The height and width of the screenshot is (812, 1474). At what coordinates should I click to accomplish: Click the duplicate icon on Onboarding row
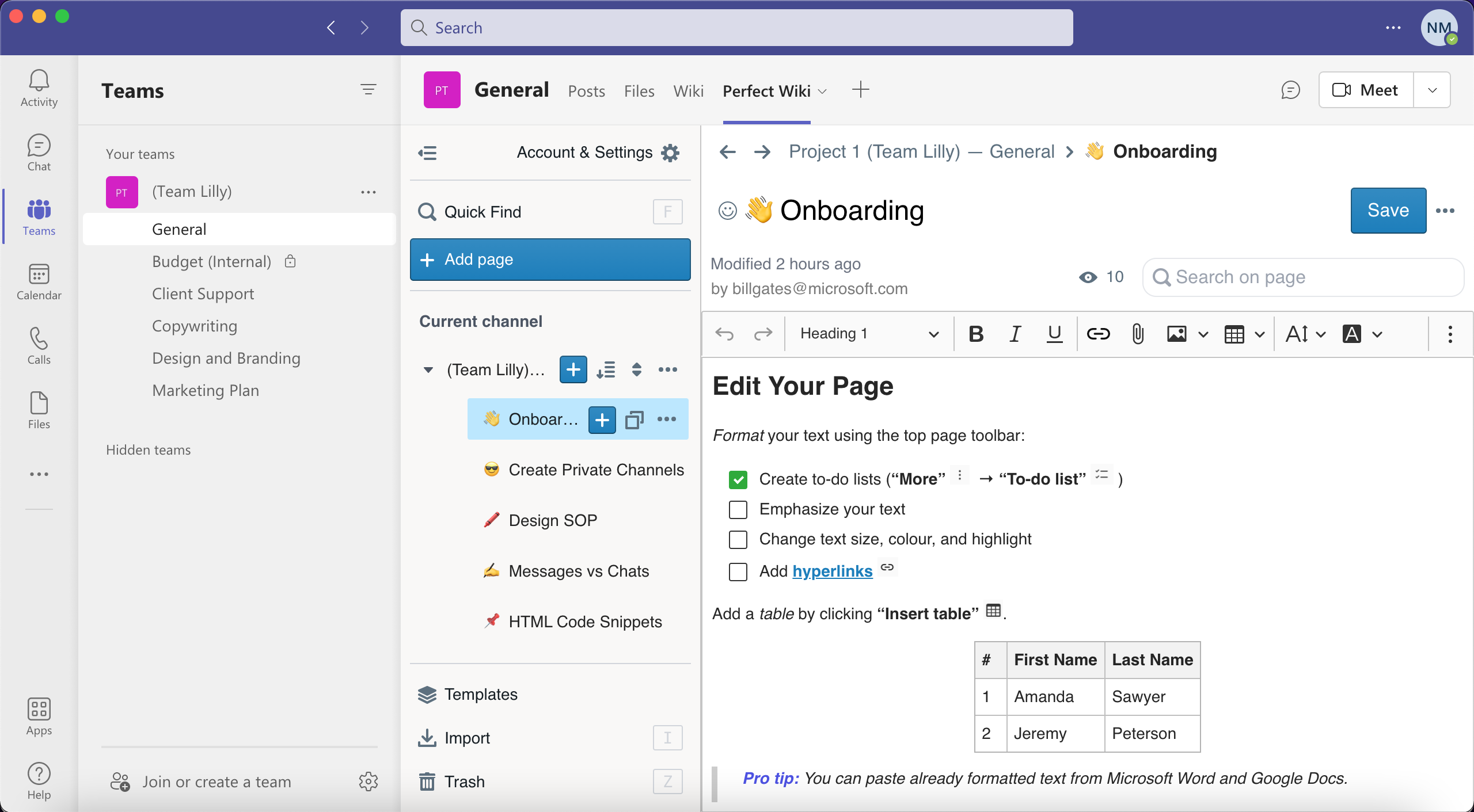(634, 420)
